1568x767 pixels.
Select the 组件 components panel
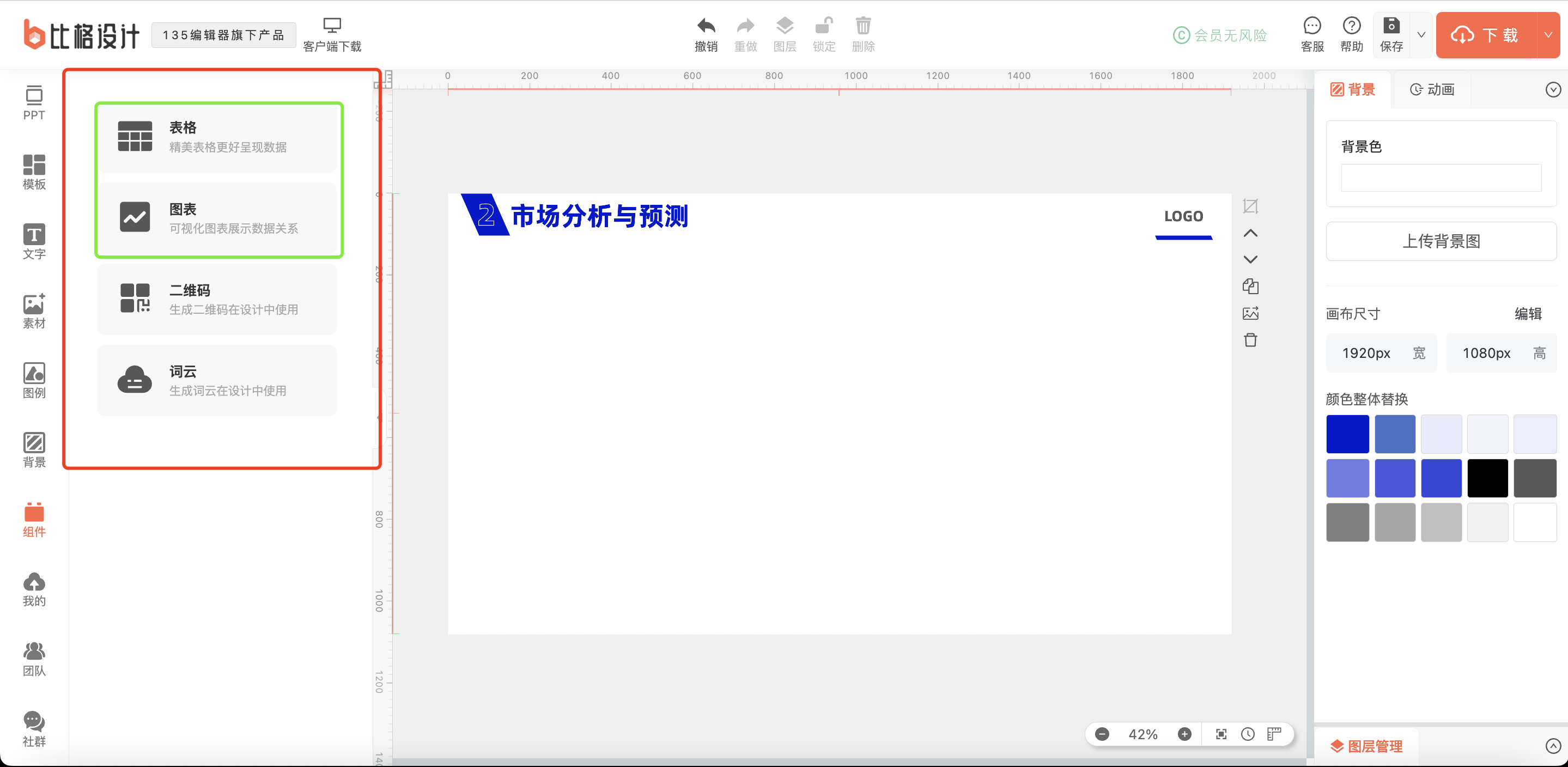tap(34, 519)
